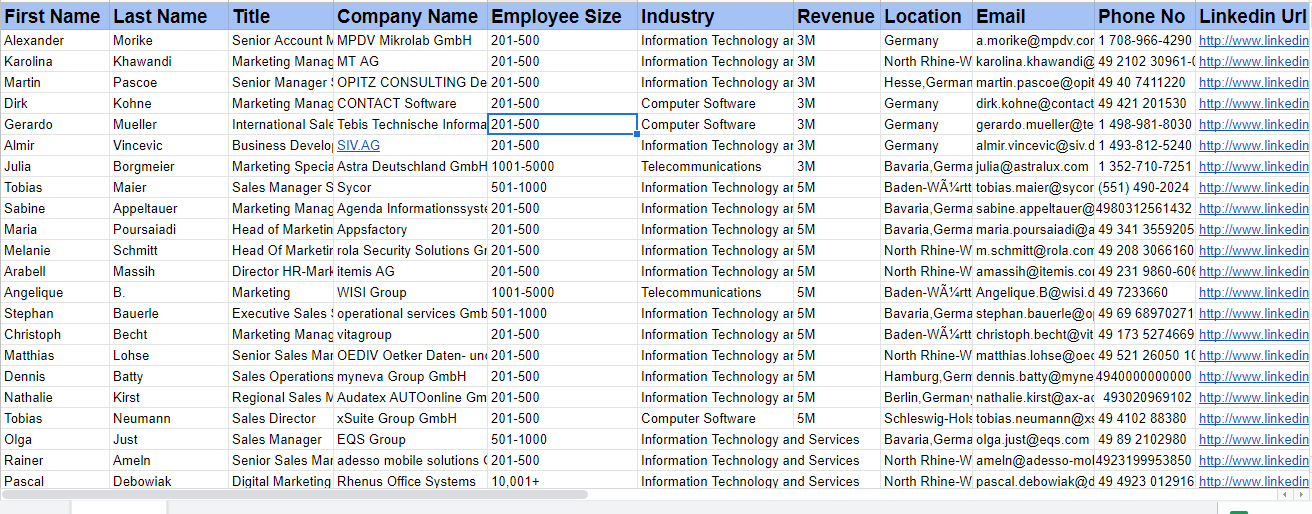Select the First Name header cell
This screenshot has width=1312, height=514.
click(55, 16)
